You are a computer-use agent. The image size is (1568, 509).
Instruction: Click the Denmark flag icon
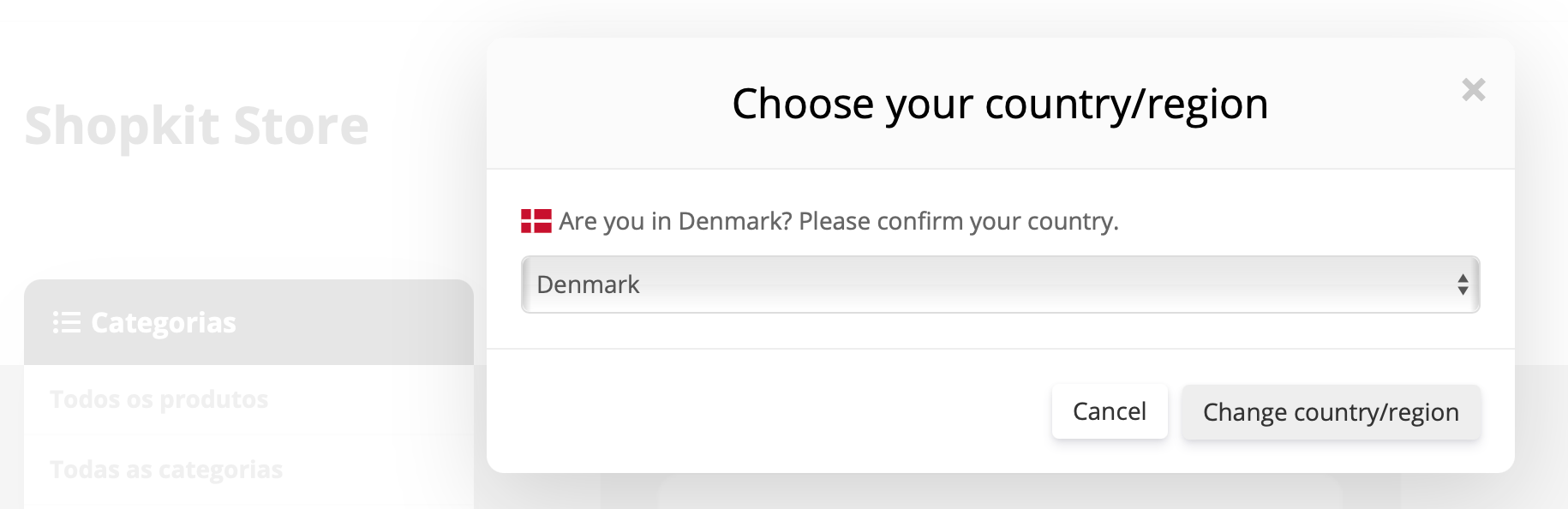tap(536, 221)
